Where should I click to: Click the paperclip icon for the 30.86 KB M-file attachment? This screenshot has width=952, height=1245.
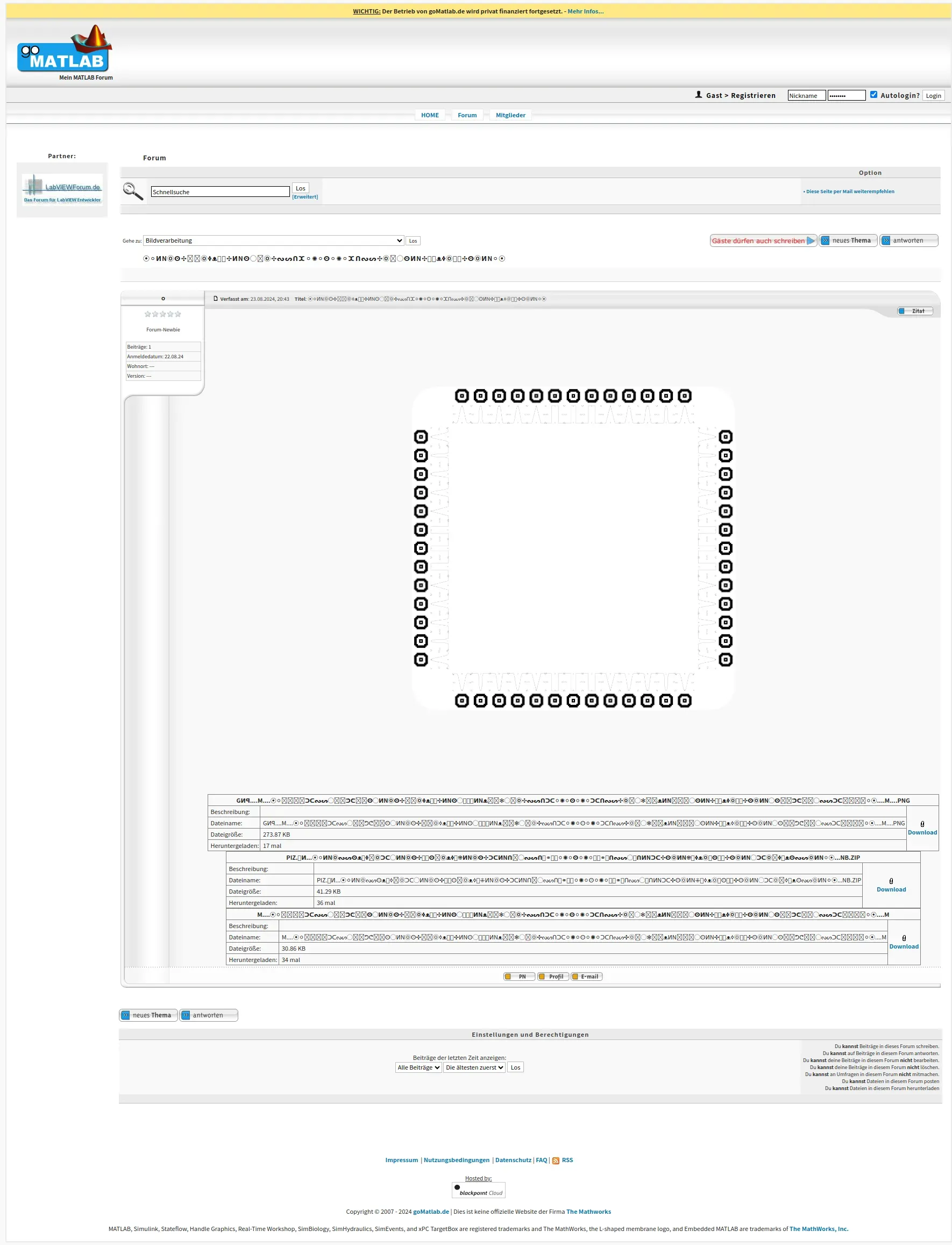[904, 938]
